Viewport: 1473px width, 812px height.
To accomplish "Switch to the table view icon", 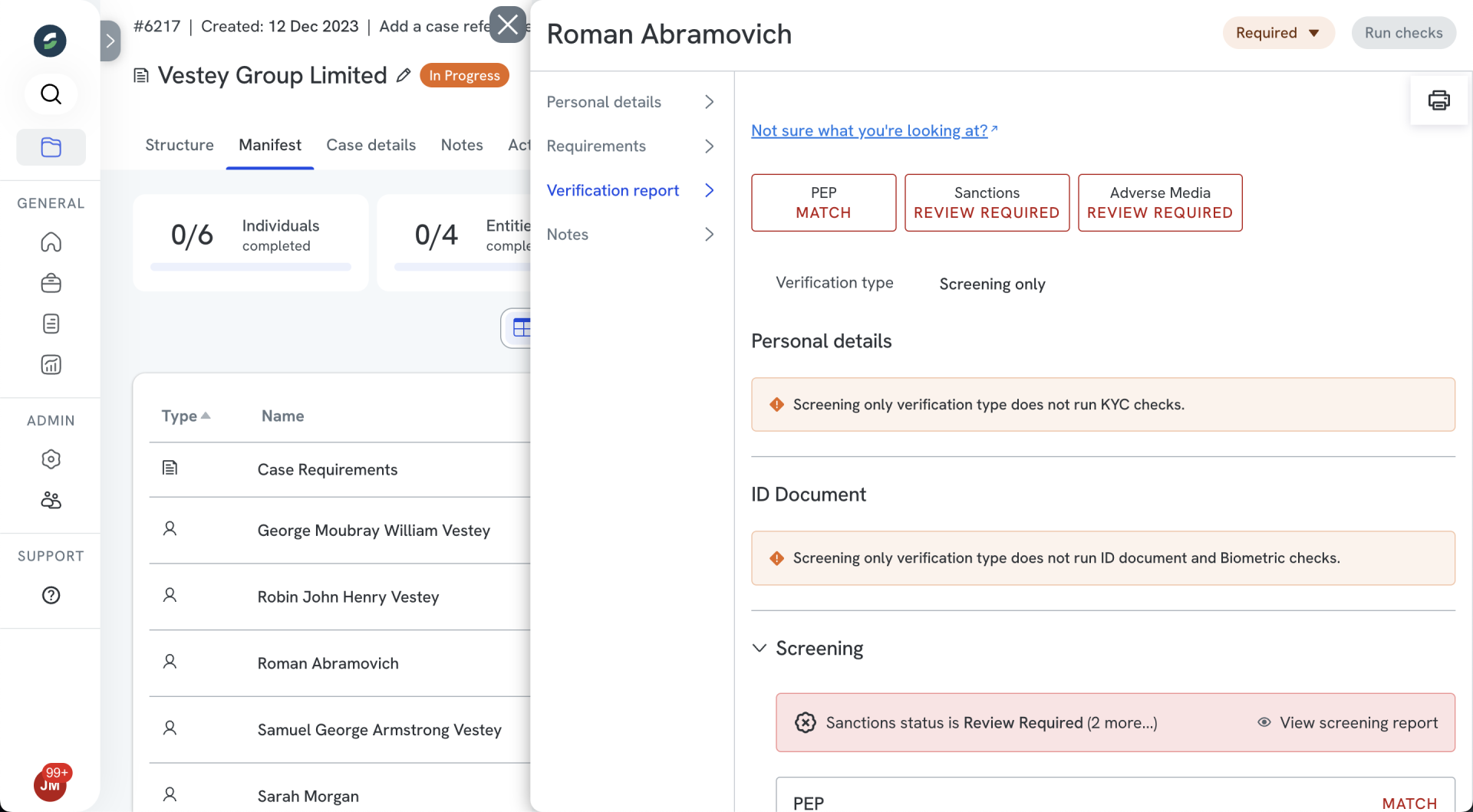I will pos(521,328).
